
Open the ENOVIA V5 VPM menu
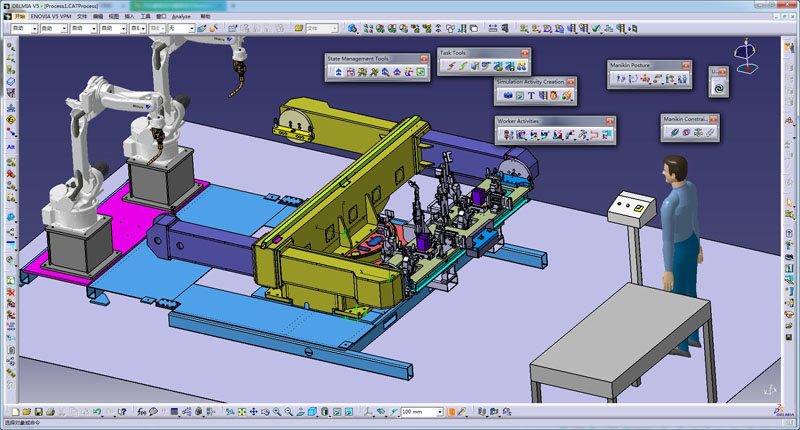click(50, 17)
